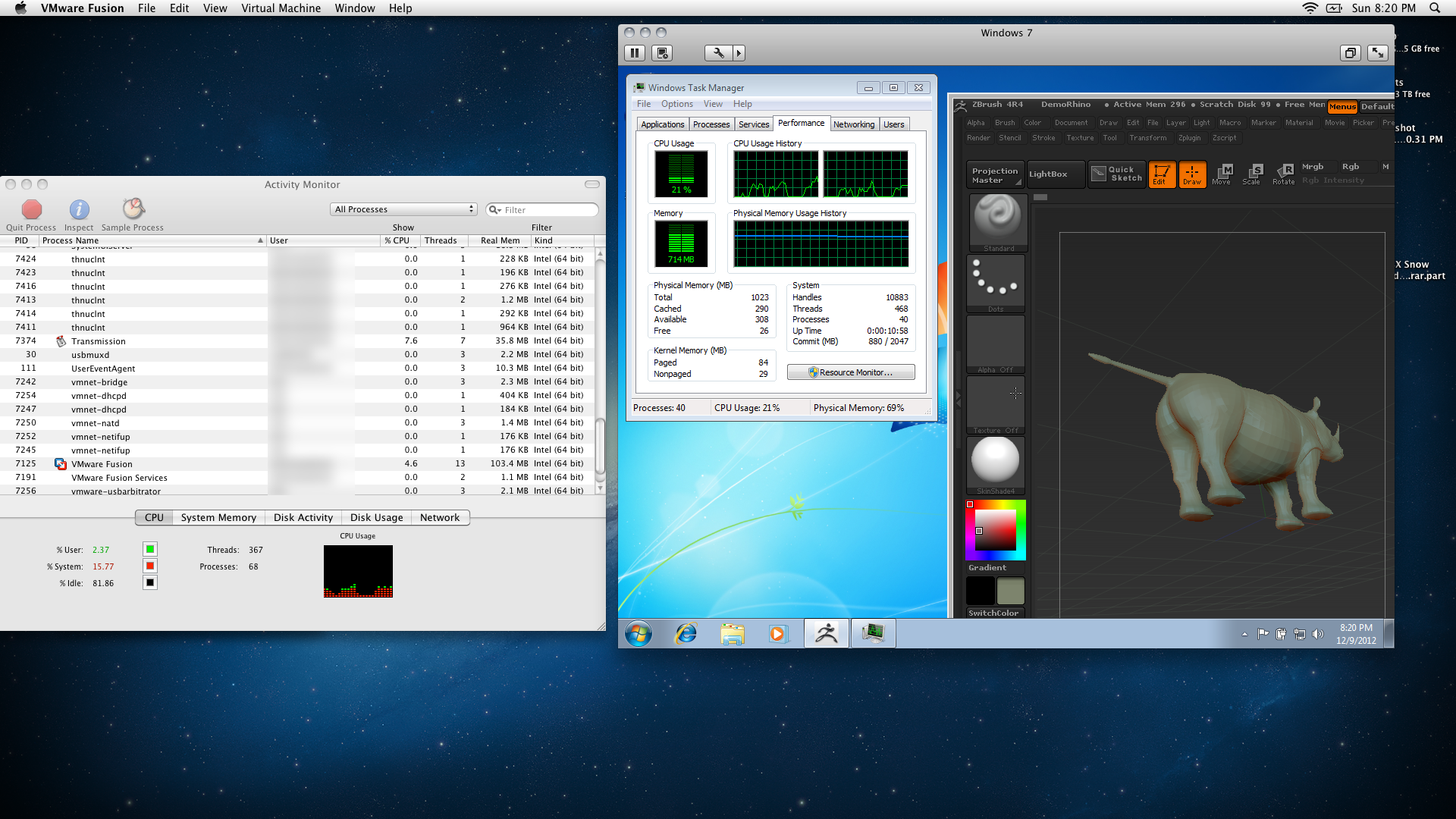Screen dimensions: 1456x819
Task: Click the Sample Process icon
Action: click(x=133, y=209)
